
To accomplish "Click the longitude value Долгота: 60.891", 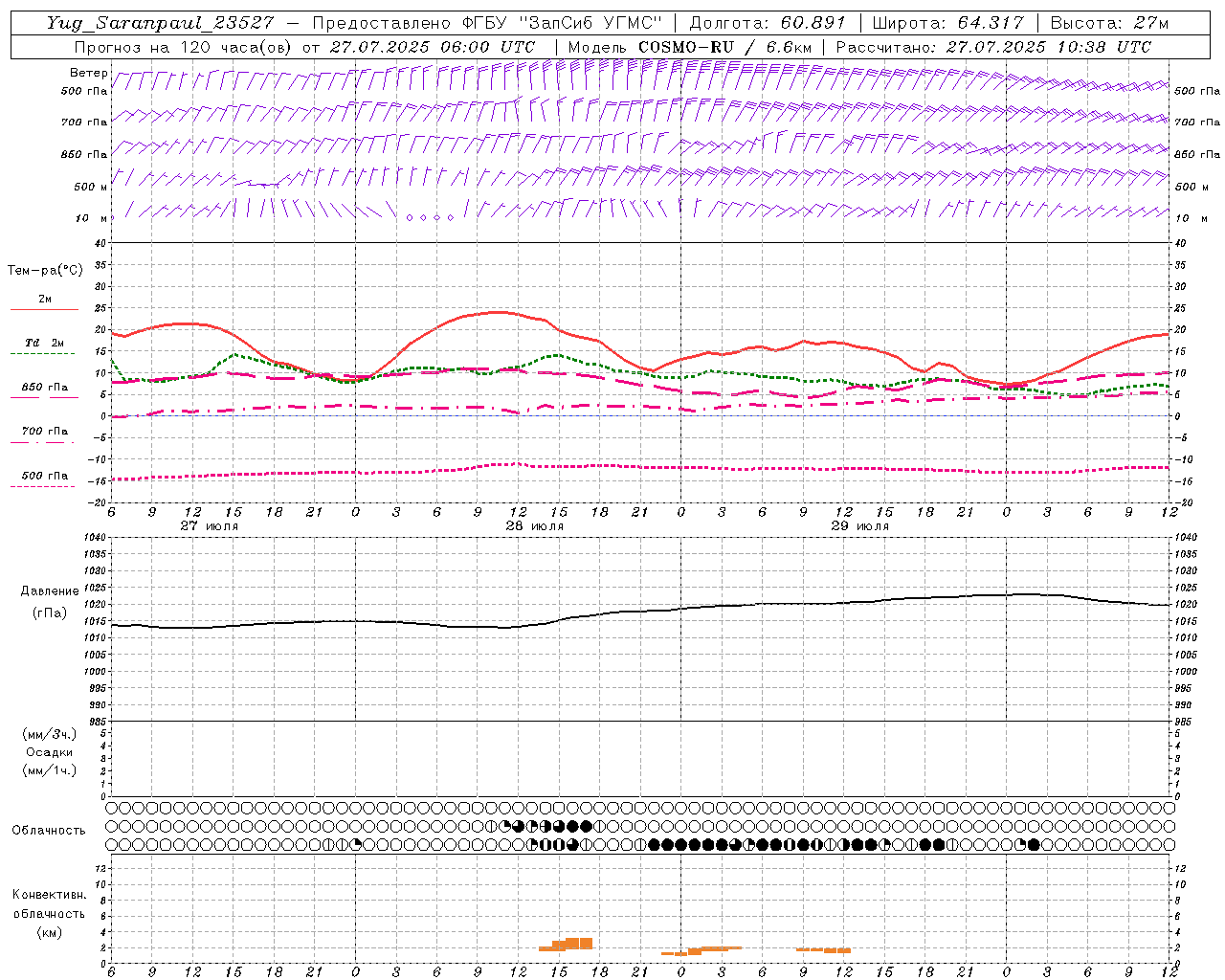I will [768, 23].
